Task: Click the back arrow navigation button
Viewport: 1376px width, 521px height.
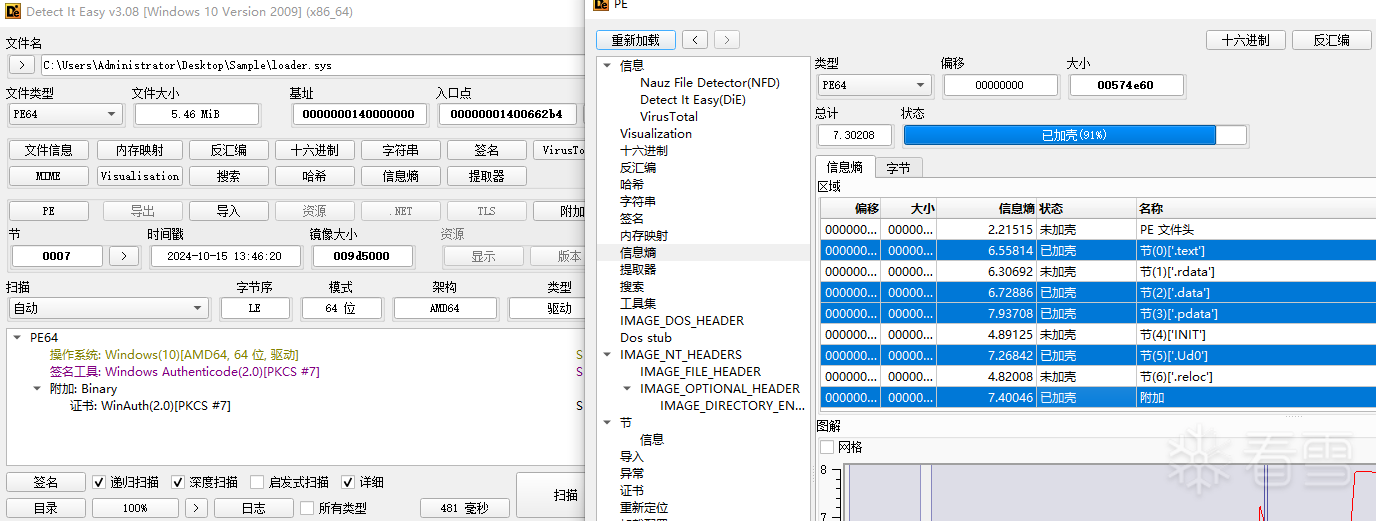Action: [695, 40]
